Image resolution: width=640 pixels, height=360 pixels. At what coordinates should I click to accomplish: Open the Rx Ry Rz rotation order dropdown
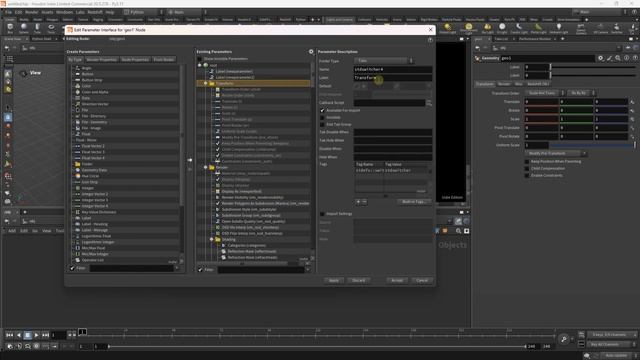coord(581,93)
